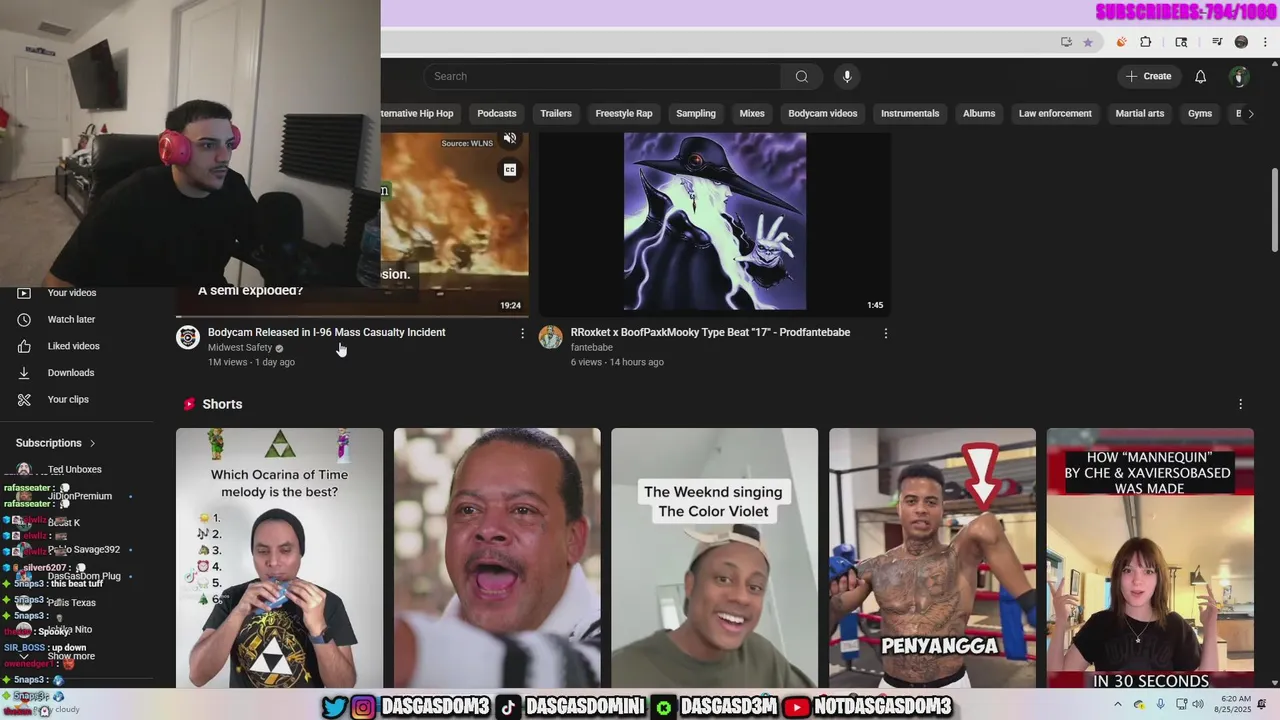
Task: Open the tab search icon in toolbar
Action: click(1181, 42)
